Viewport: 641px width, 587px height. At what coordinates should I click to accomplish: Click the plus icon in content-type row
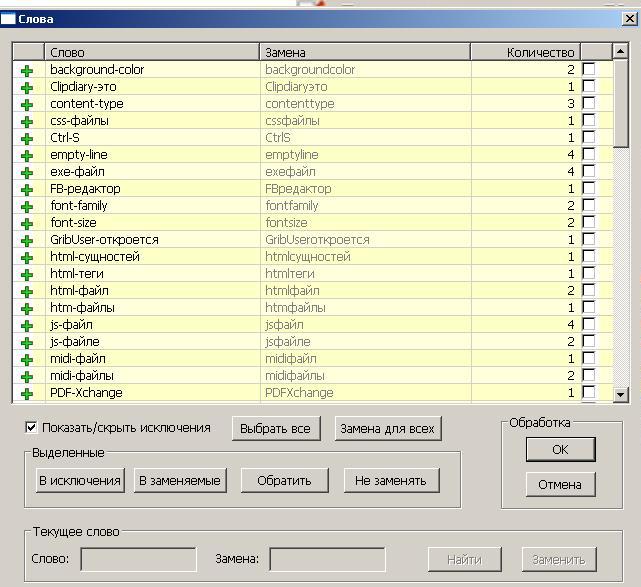coord(27,105)
